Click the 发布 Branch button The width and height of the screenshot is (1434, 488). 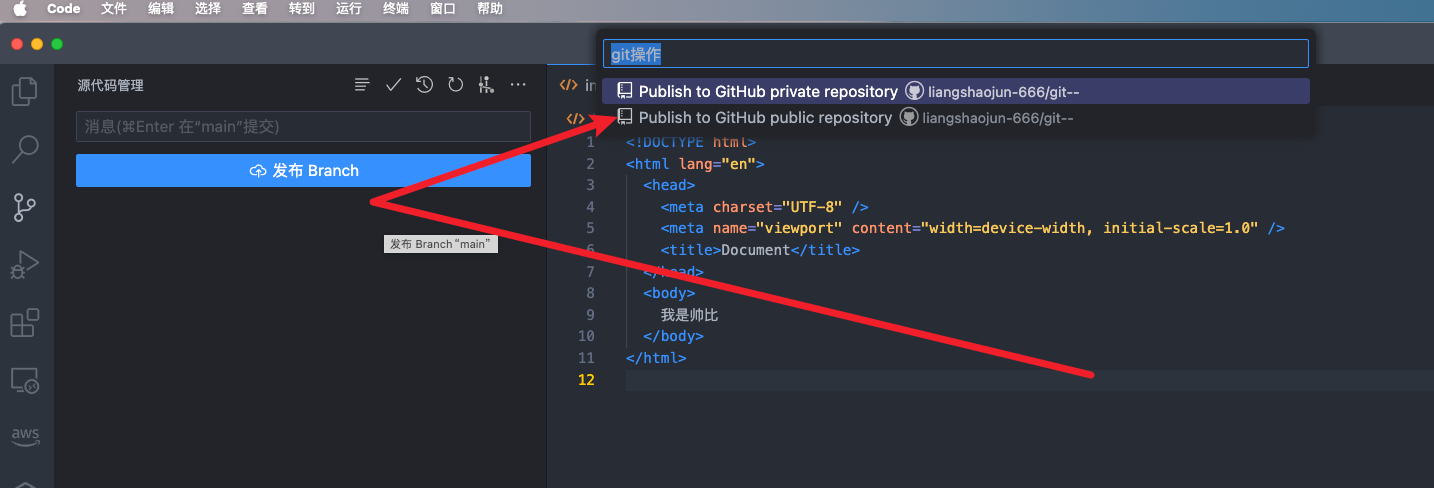303,171
